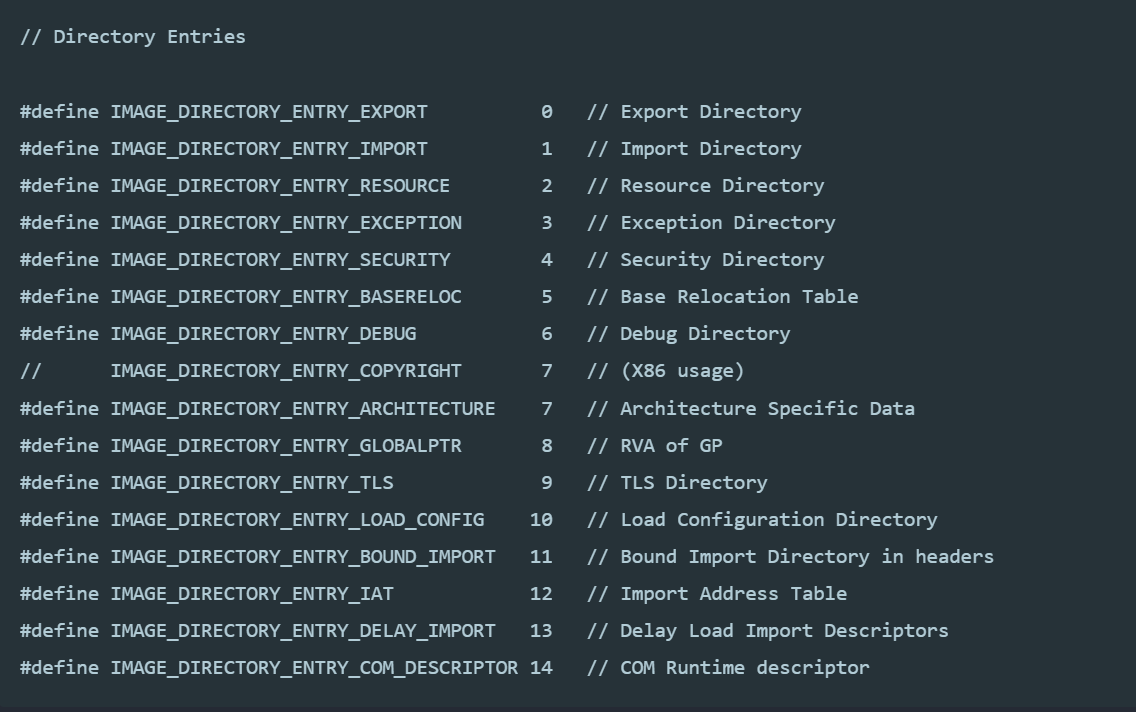Click value 12 on the IAT line
The width and height of the screenshot is (1136, 712).
click(541, 593)
